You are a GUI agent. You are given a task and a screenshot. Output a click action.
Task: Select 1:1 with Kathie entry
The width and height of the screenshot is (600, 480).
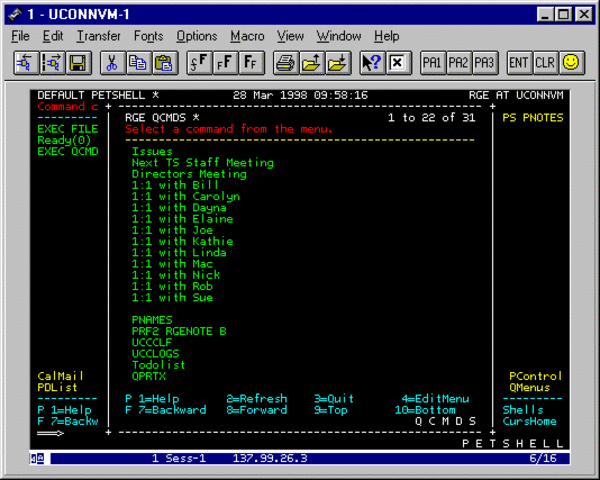coord(183,241)
